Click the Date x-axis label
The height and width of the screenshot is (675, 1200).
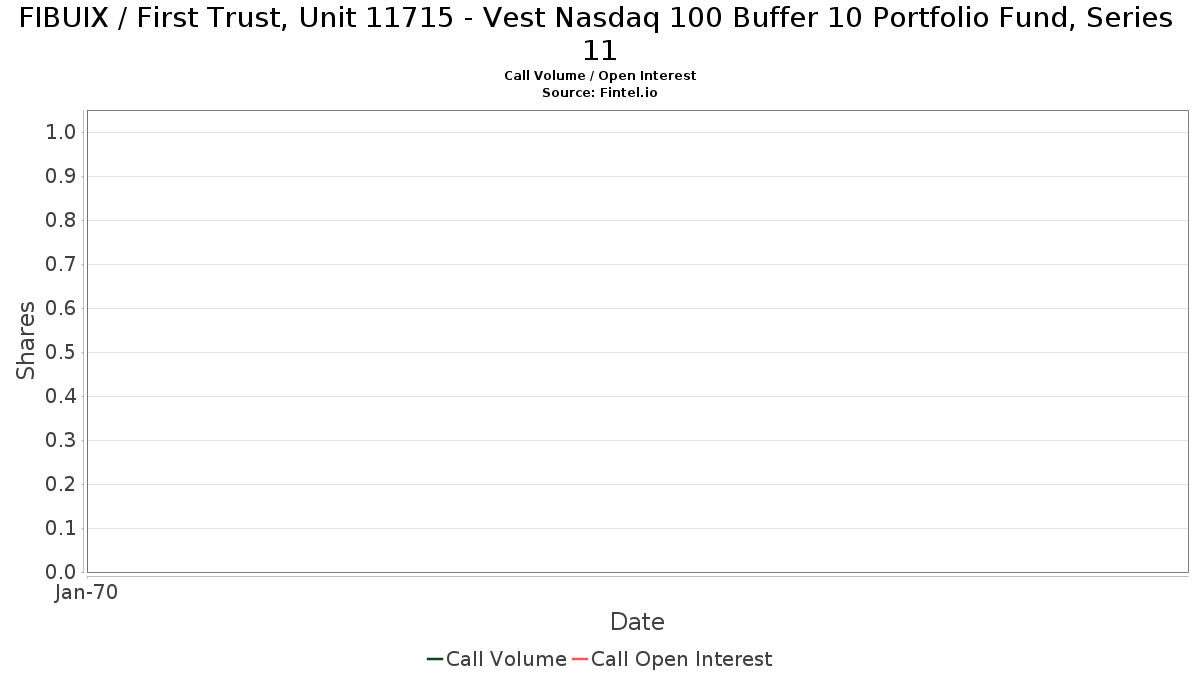637,622
